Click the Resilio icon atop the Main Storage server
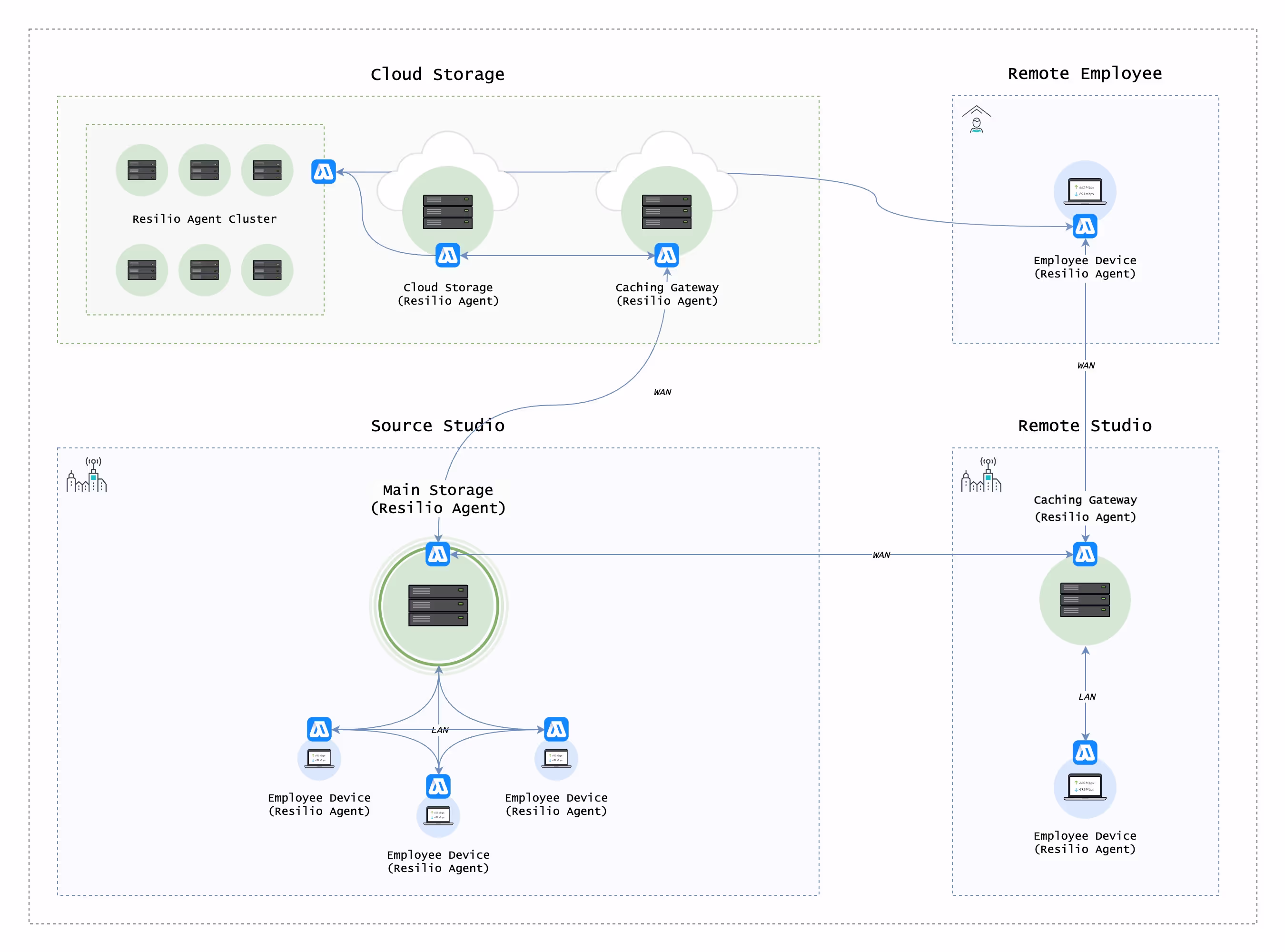The width and height of the screenshot is (1285, 952). tap(438, 555)
